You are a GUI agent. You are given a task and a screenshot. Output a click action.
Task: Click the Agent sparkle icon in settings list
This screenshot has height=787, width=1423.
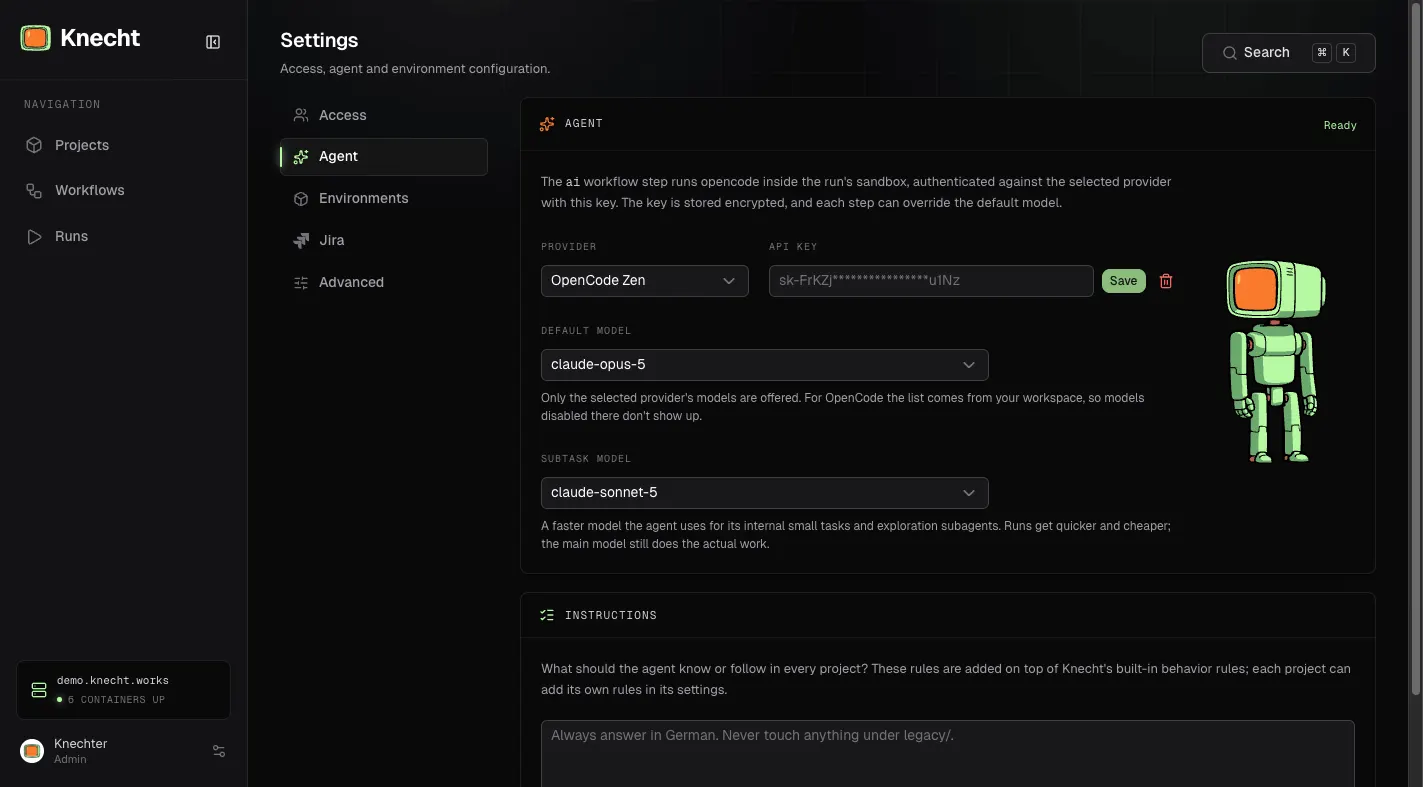pyautogui.click(x=301, y=157)
